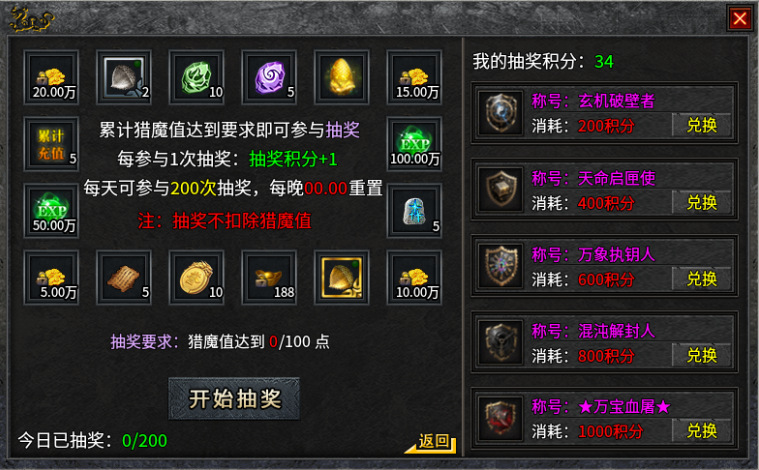Select the golden egg prize icon
This screenshot has height=470, width=759.
(x=342, y=77)
